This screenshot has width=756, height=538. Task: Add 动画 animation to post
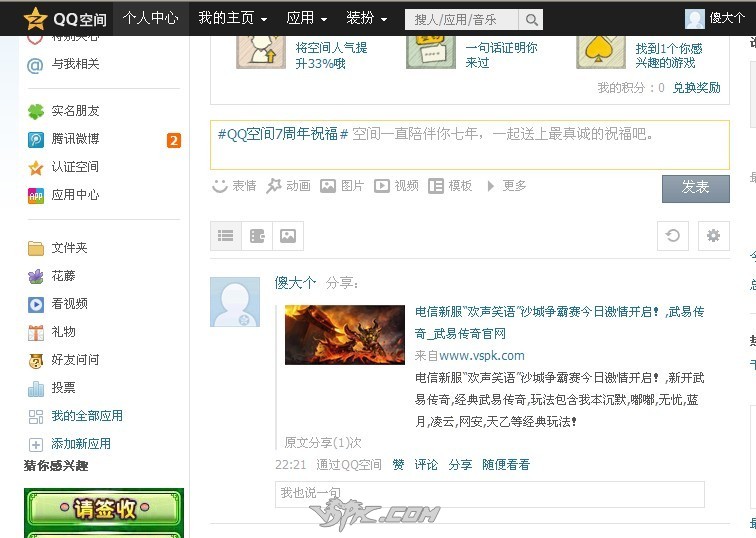(x=288, y=186)
